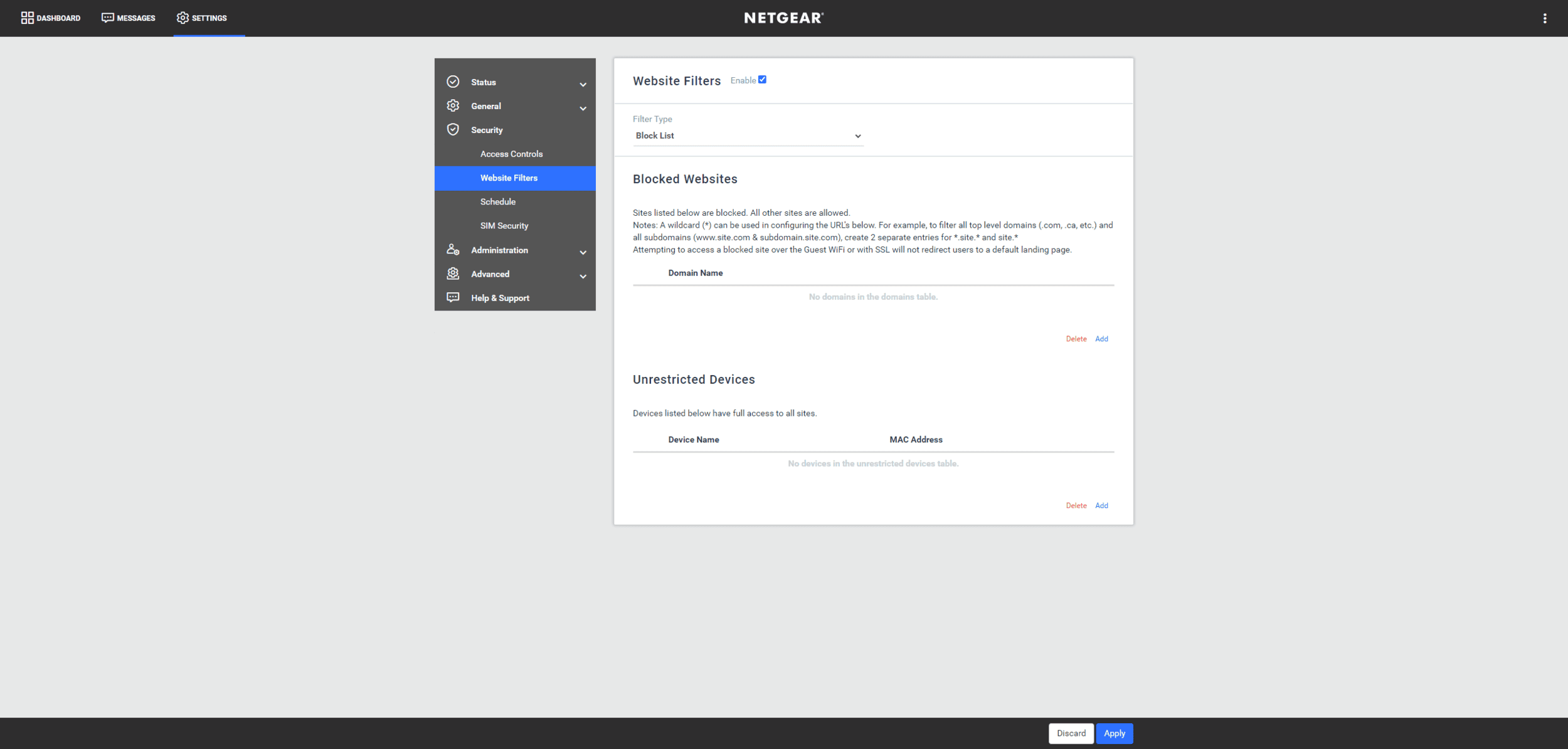The width and height of the screenshot is (1568, 749).
Task: Open the three-dot overflow menu
Action: [1544, 18]
